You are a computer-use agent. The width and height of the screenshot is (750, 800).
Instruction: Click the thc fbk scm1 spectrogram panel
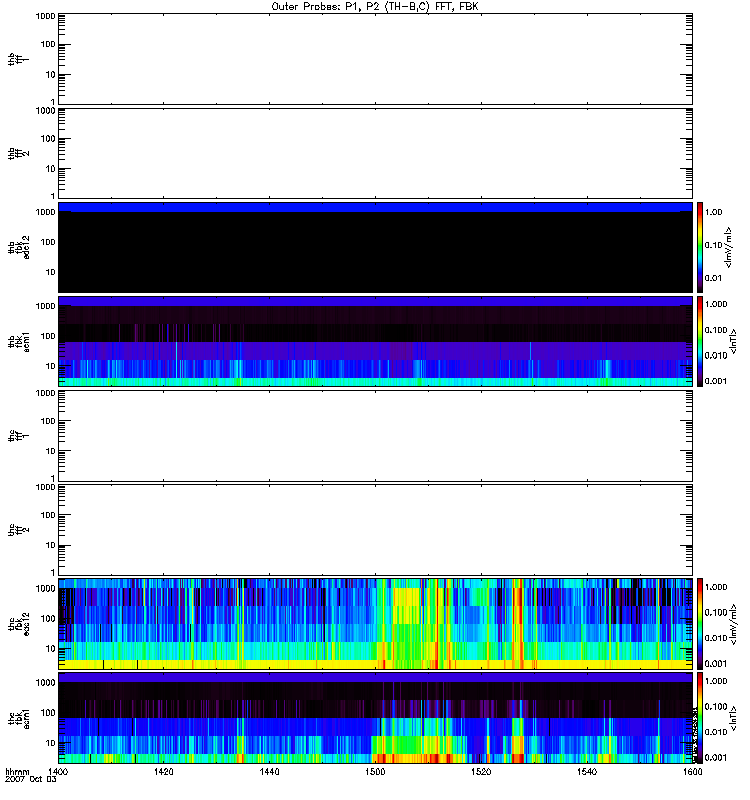pyautogui.click(x=375, y=717)
